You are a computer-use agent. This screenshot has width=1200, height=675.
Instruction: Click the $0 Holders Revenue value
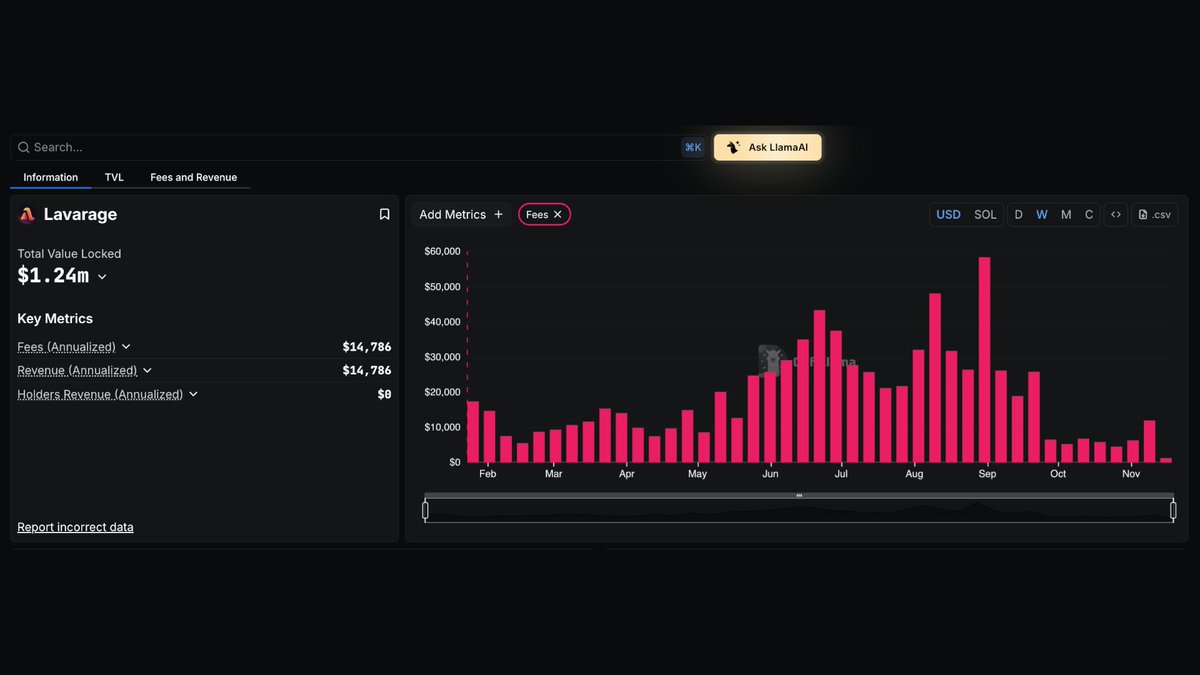tap(384, 394)
